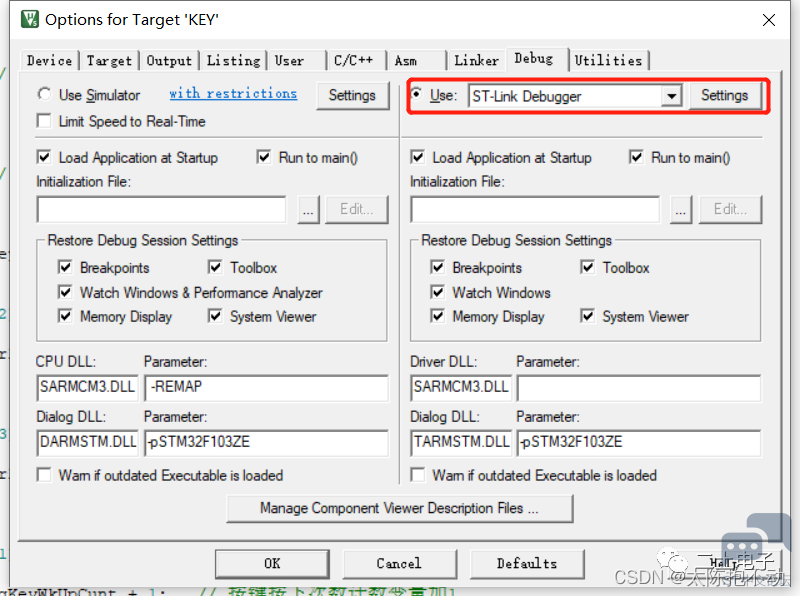Image resolution: width=800 pixels, height=596 pixels.
Task: Toggle hardware Watch Windows checkbox
Action: coord(437,292)
